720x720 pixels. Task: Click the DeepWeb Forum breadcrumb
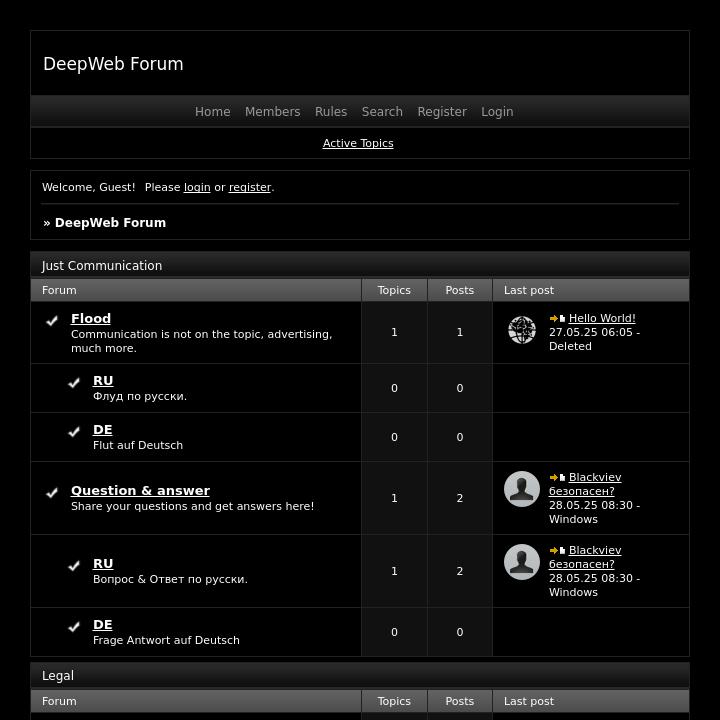tap(110, 223)
